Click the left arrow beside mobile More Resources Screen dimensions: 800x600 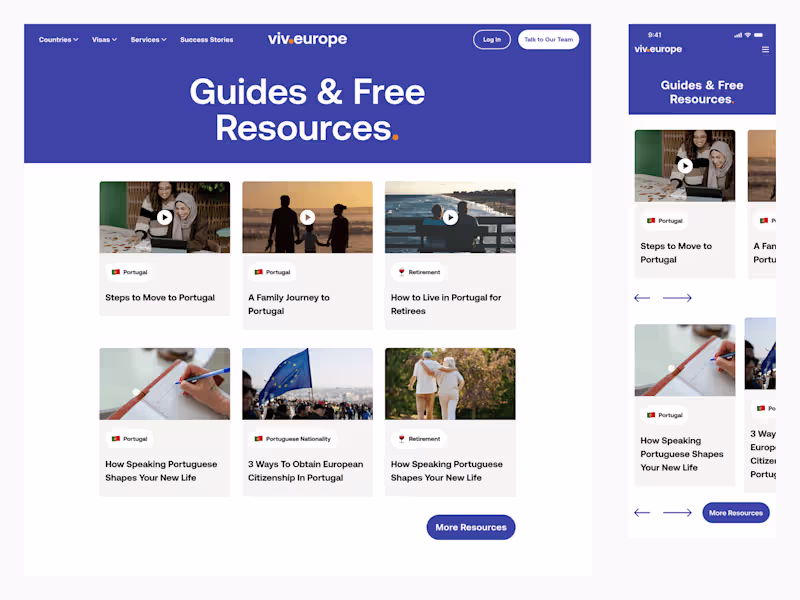click(x=642, y=513)
